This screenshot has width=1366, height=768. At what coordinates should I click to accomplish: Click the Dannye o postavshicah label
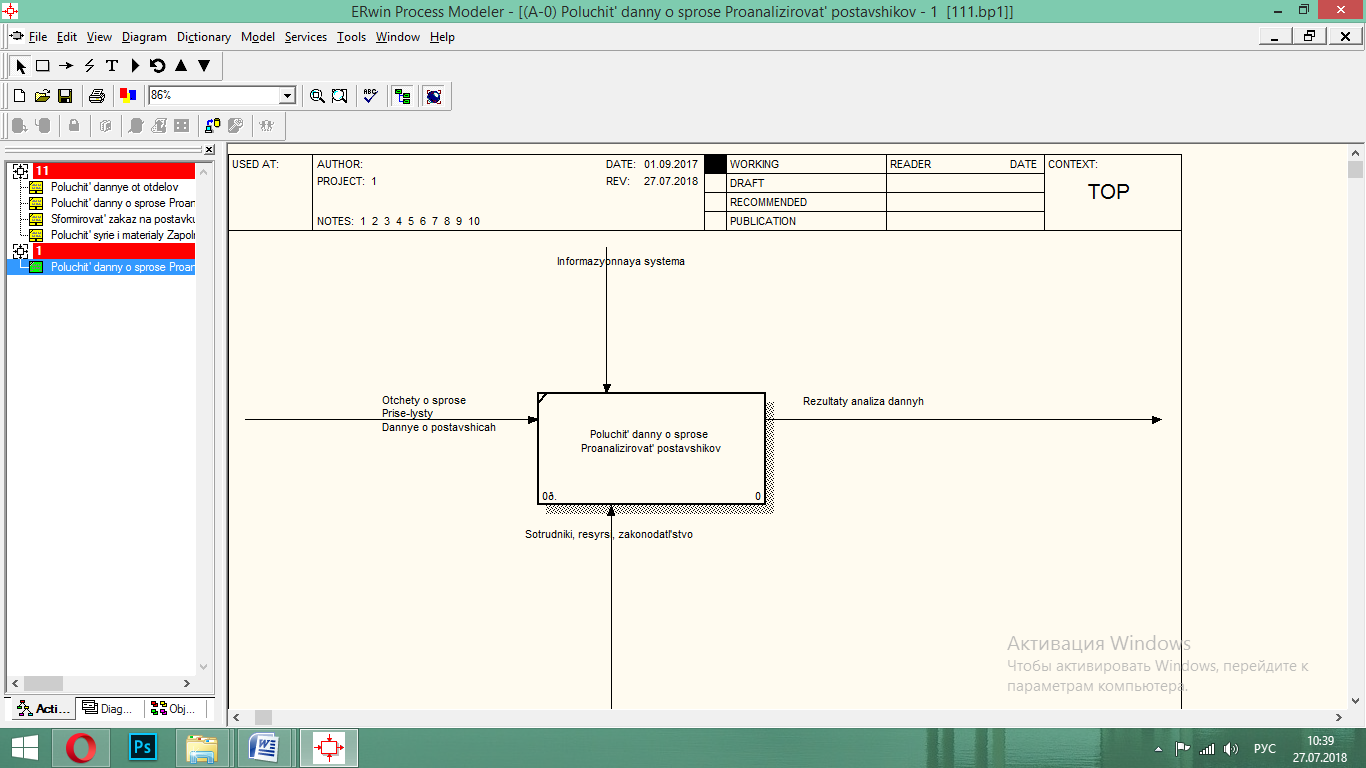439,427
